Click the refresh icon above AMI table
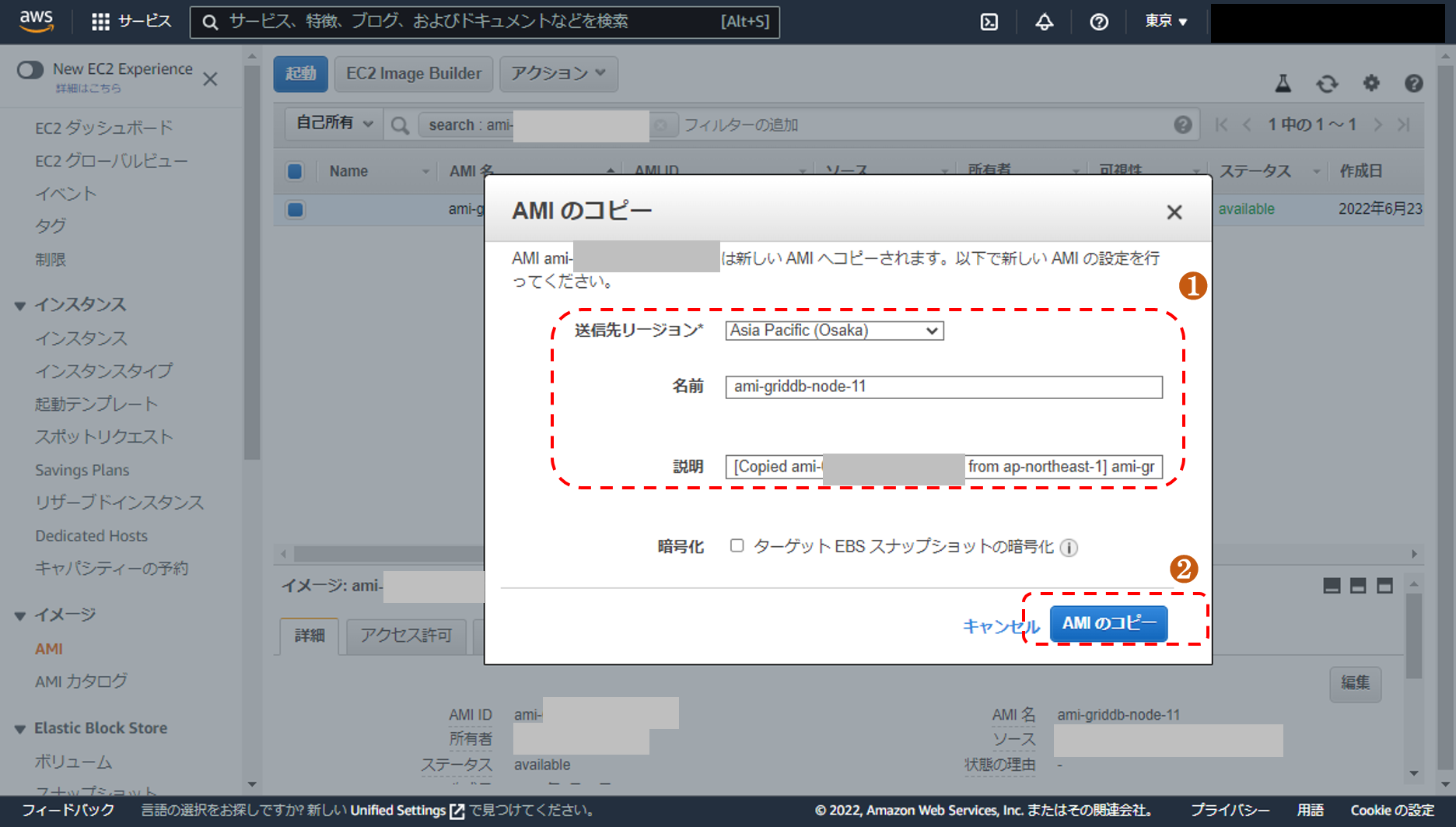 pos(1327,83)
